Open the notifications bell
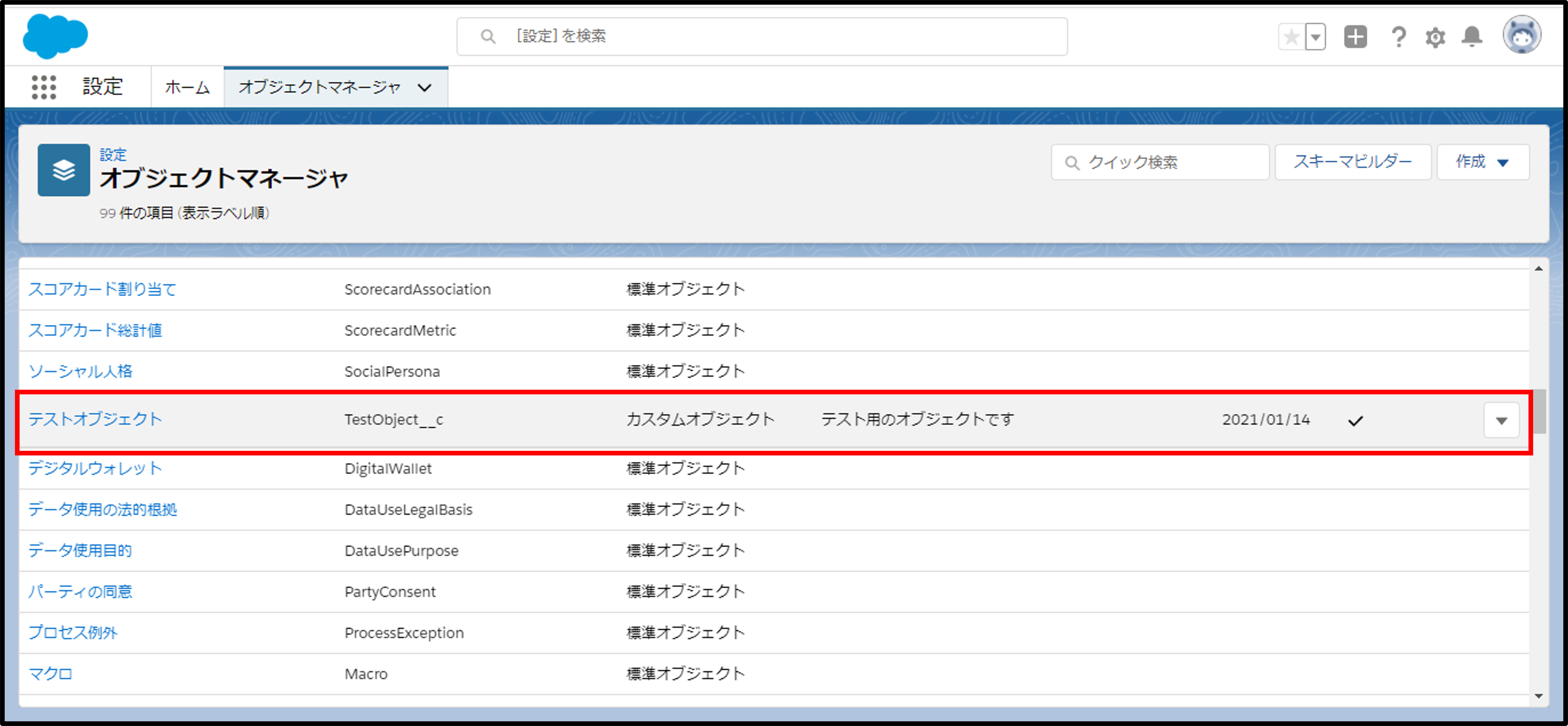Screen dimensions: 1568x726 [1472, 37]
